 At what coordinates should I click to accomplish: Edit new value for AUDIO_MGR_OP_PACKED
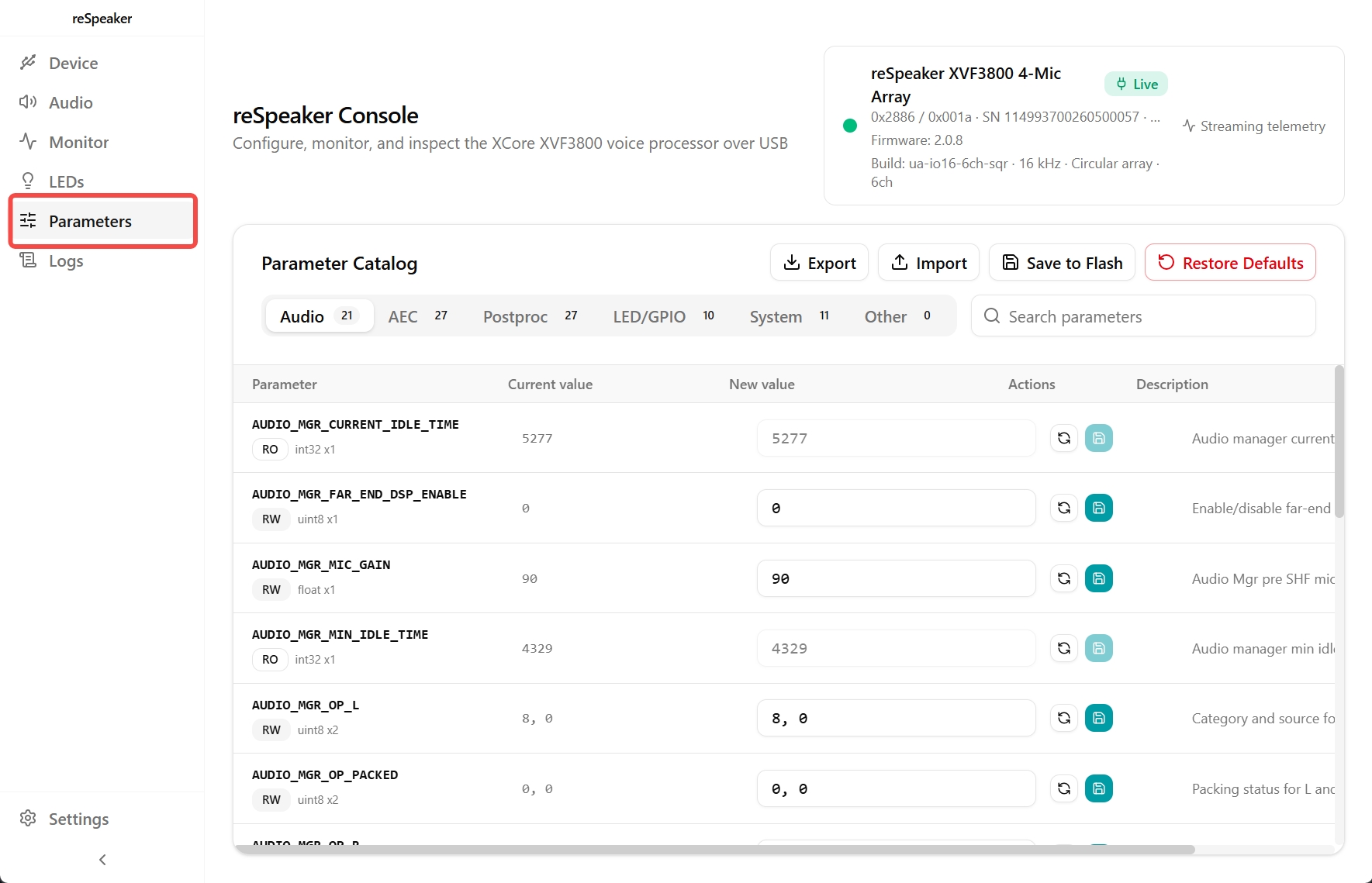[897, 788]
